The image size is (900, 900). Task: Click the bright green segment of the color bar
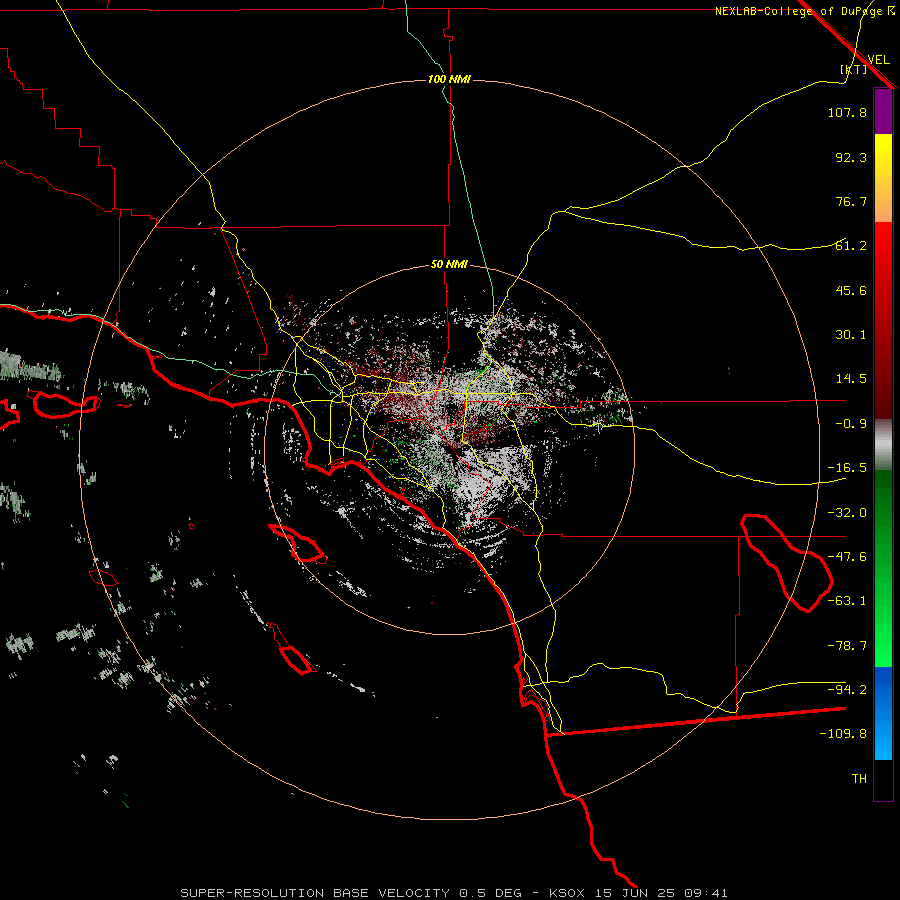[883, 568]
